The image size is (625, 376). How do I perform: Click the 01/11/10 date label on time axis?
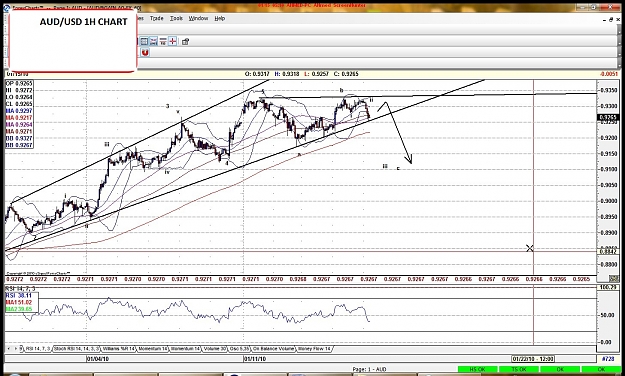255,358
